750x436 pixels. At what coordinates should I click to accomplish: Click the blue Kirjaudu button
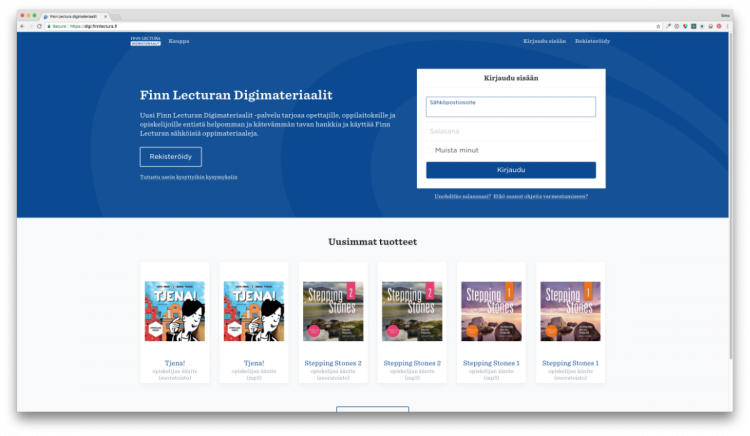(x=511, y=170)
